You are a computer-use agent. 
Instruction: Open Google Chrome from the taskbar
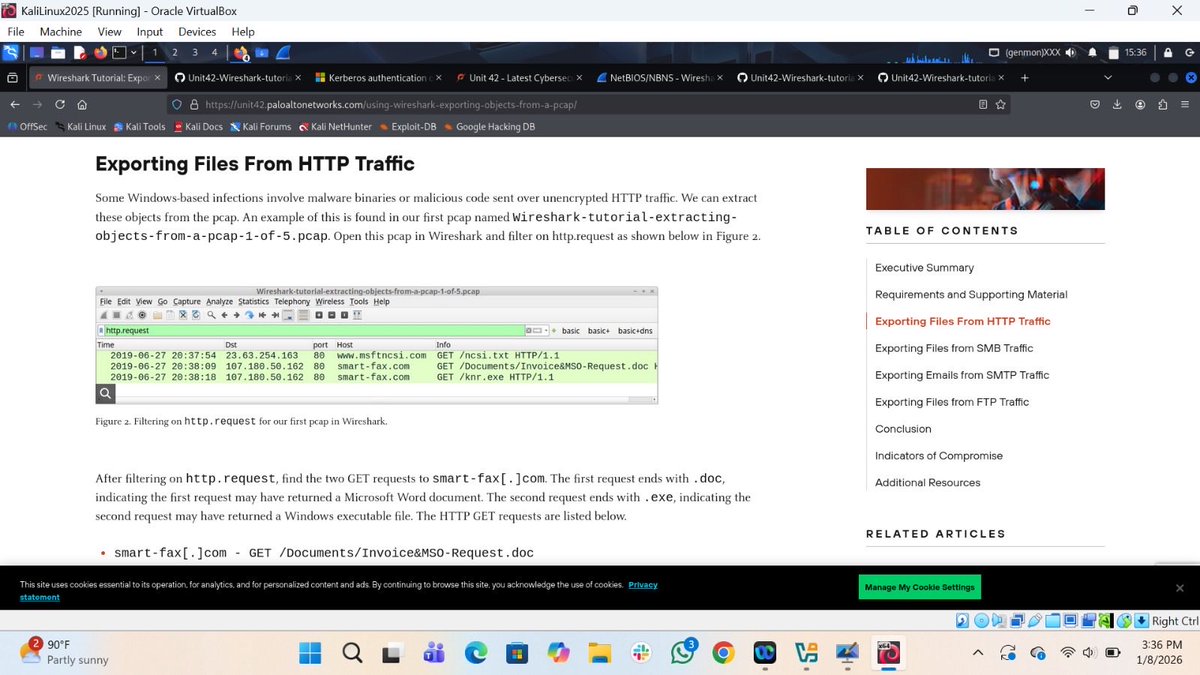723,653
